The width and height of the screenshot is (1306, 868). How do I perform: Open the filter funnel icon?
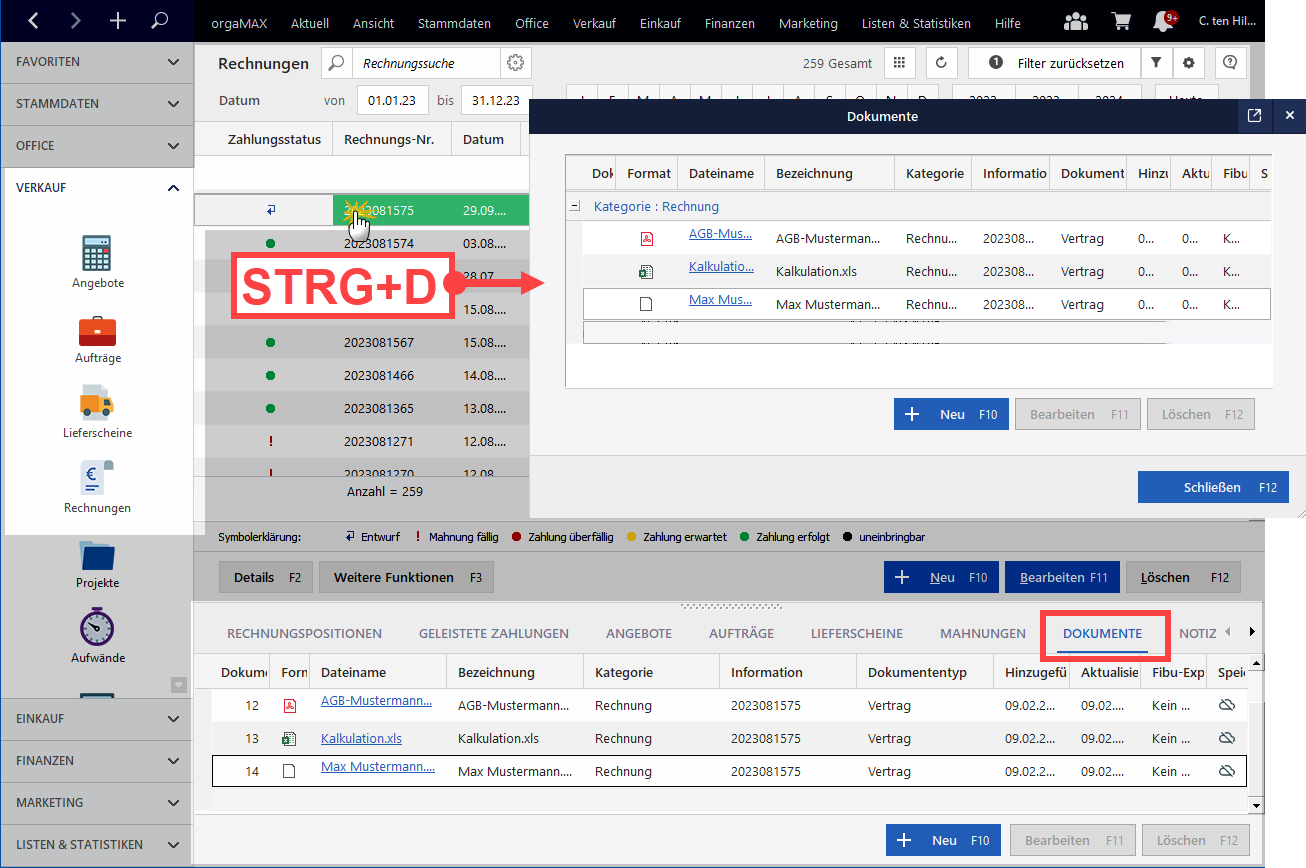(x=1156, y=63)
